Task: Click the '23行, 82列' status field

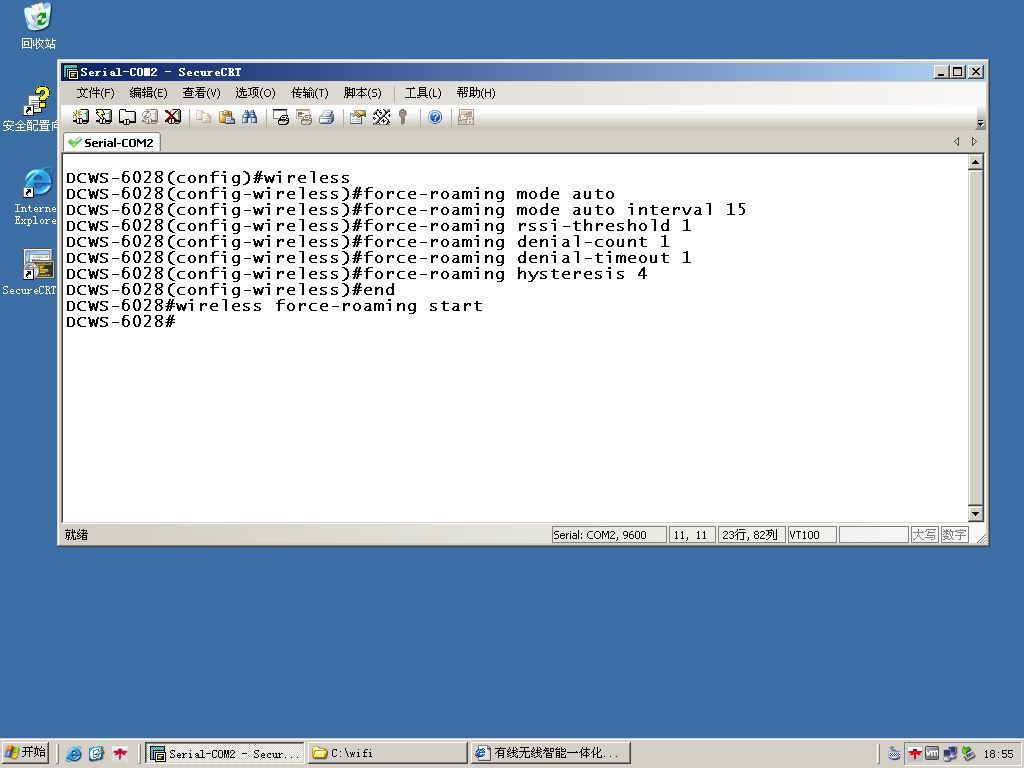Action: click(750, 535)
